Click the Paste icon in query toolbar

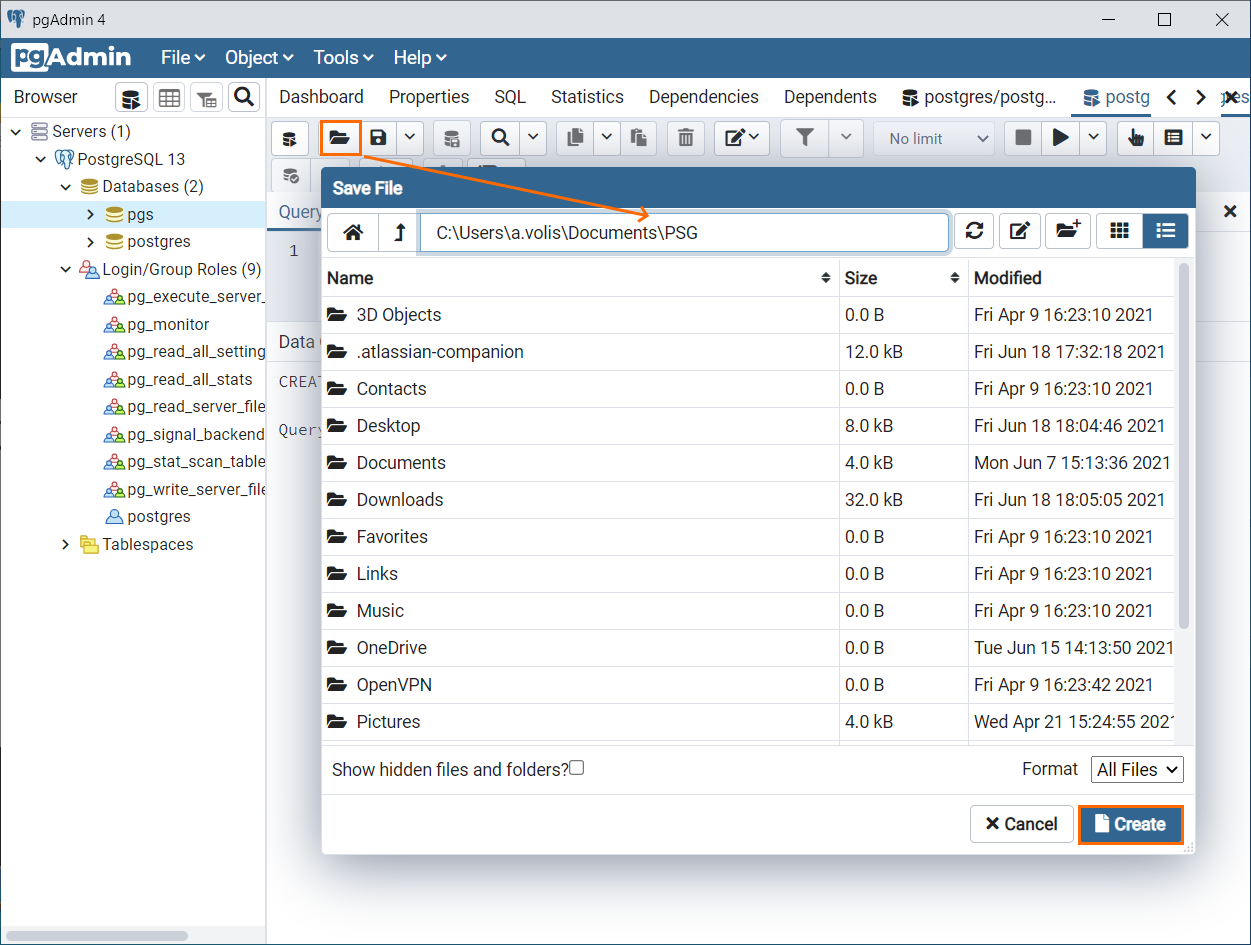(638, 138)
